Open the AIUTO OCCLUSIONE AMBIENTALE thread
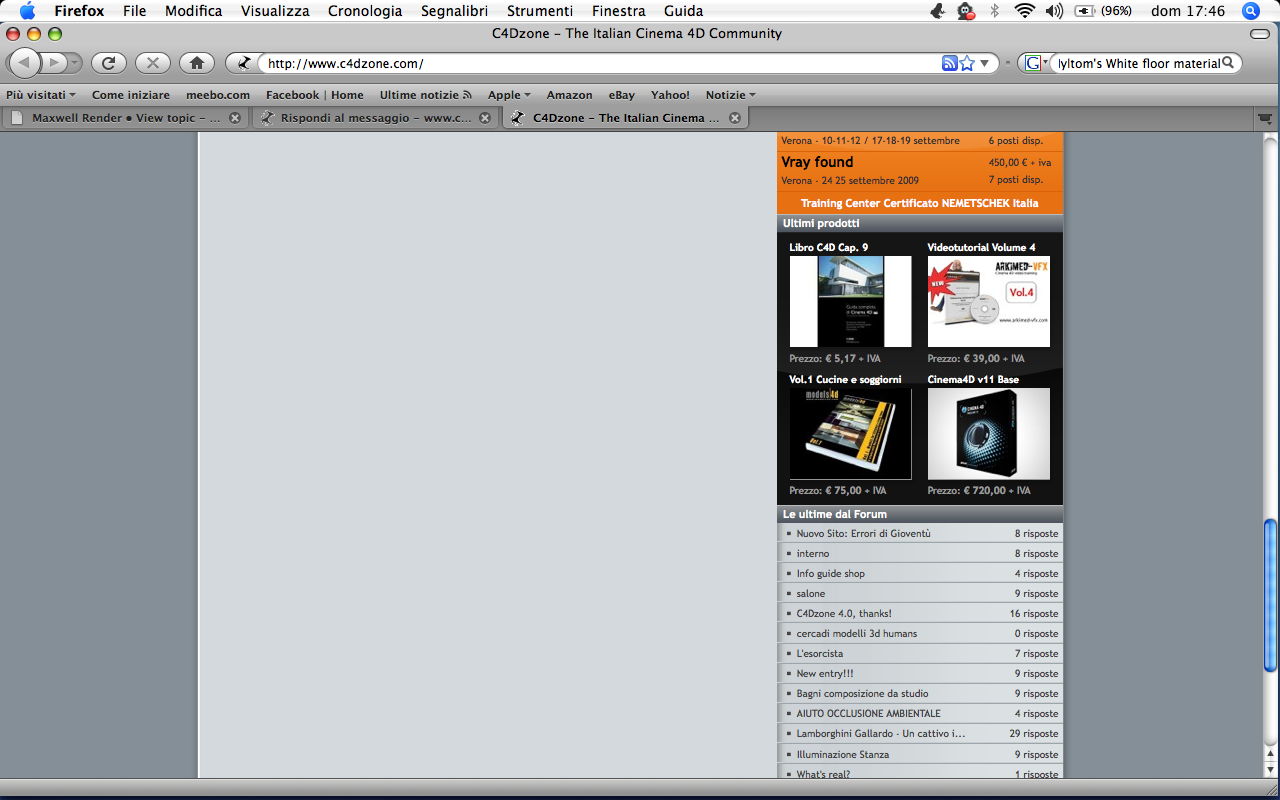Image resolution: width=1280 pixels, height=800 pixels. [868, 714]
